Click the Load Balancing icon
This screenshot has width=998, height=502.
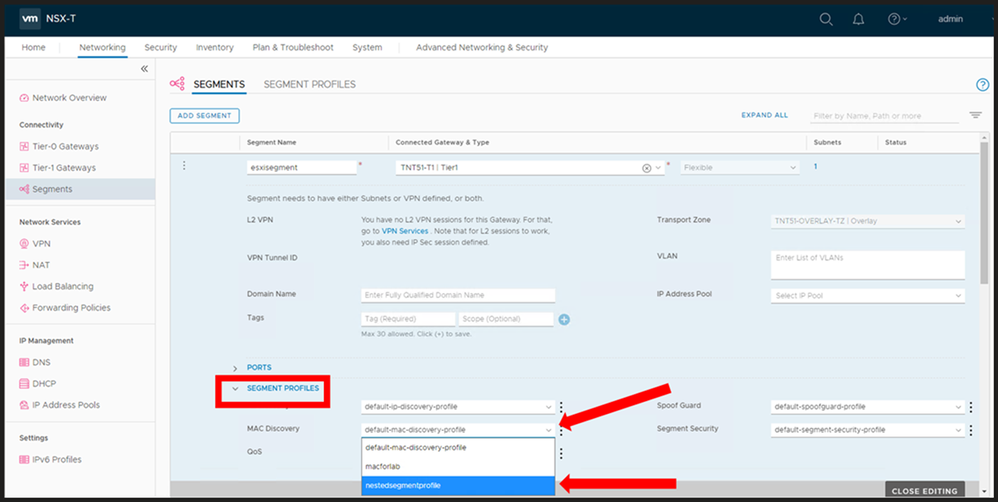(x=24, y=286)
